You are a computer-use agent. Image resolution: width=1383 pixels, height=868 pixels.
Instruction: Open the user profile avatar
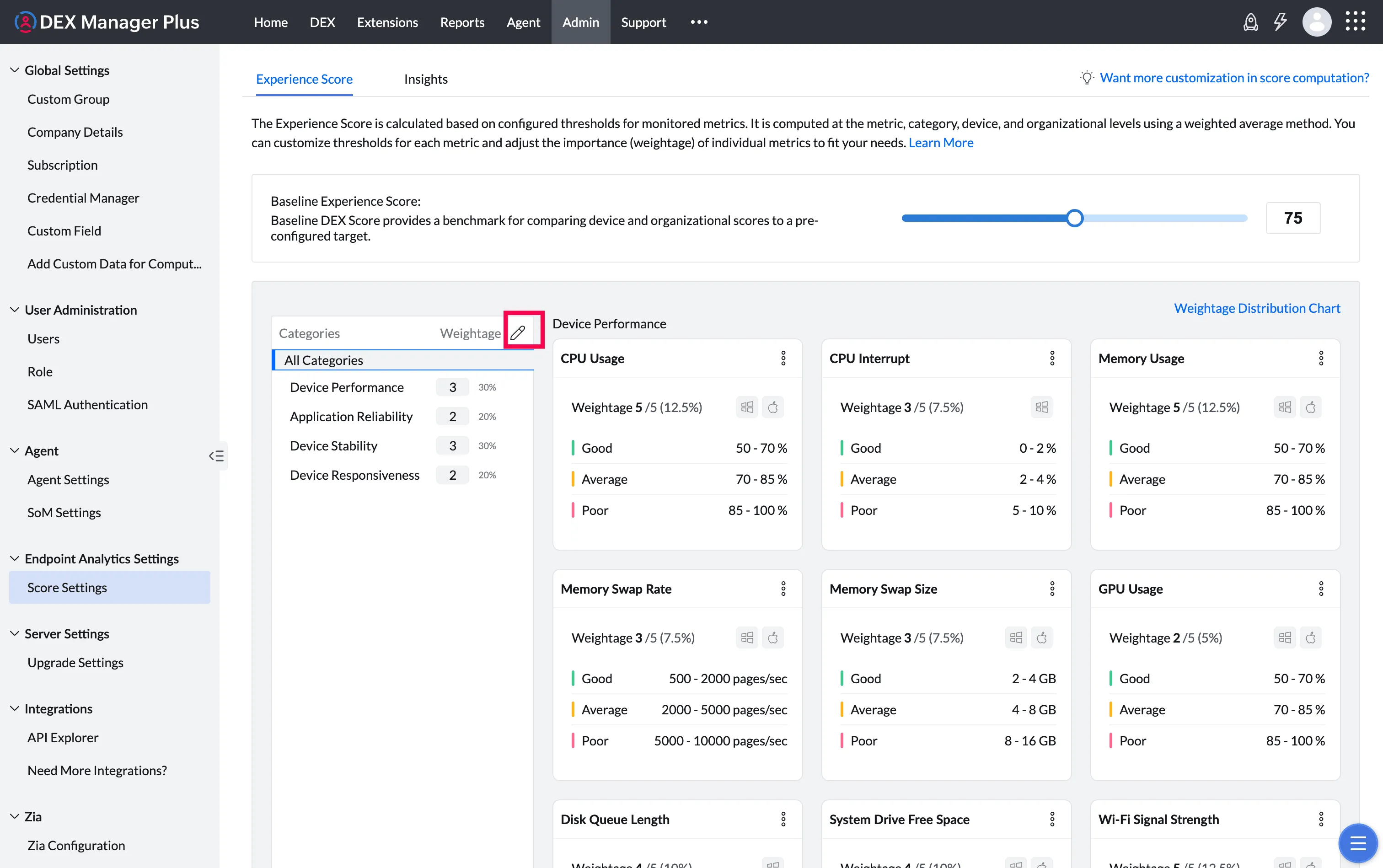click(1316, 22)
